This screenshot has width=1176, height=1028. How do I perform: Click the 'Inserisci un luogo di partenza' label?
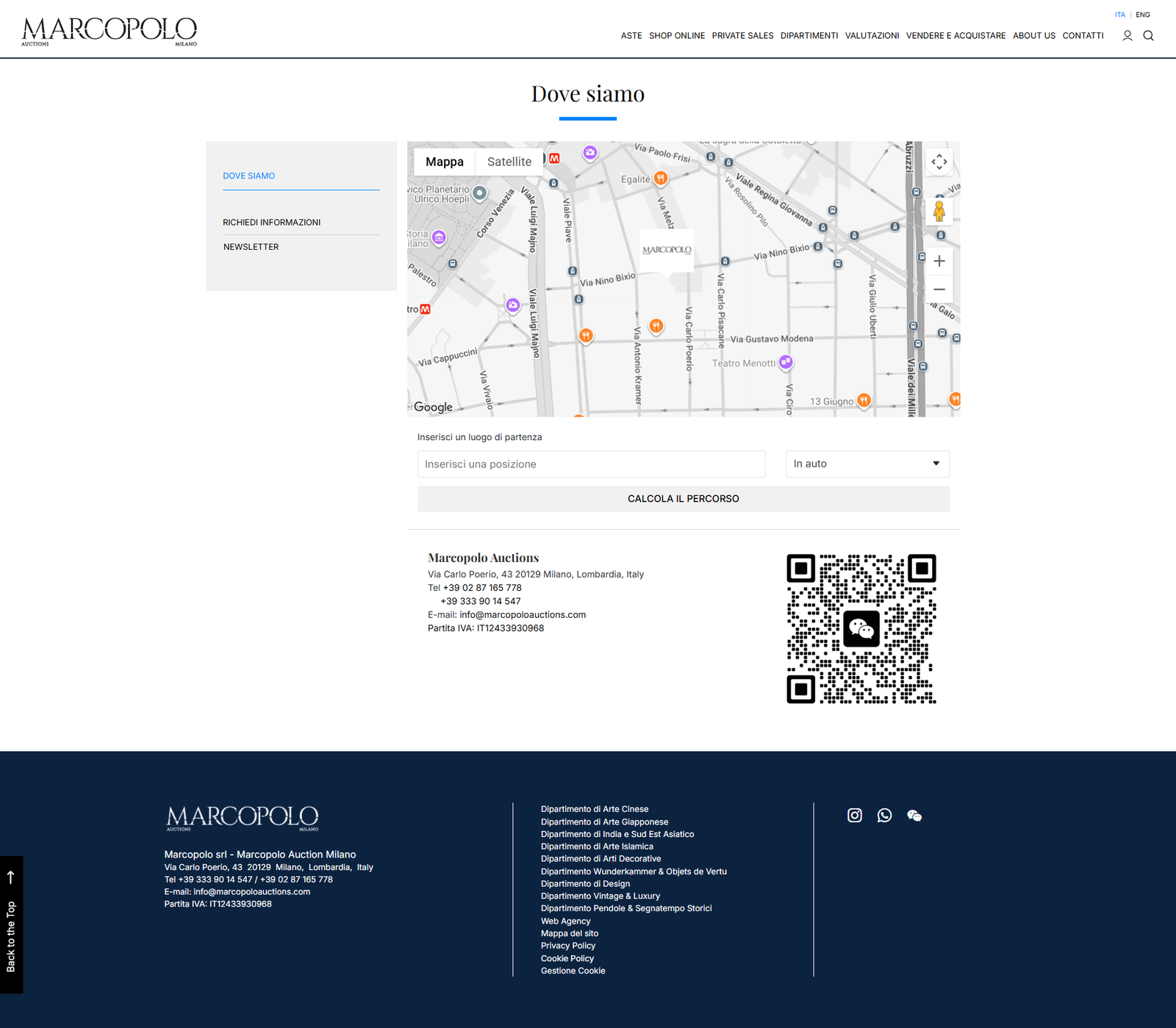480,437
